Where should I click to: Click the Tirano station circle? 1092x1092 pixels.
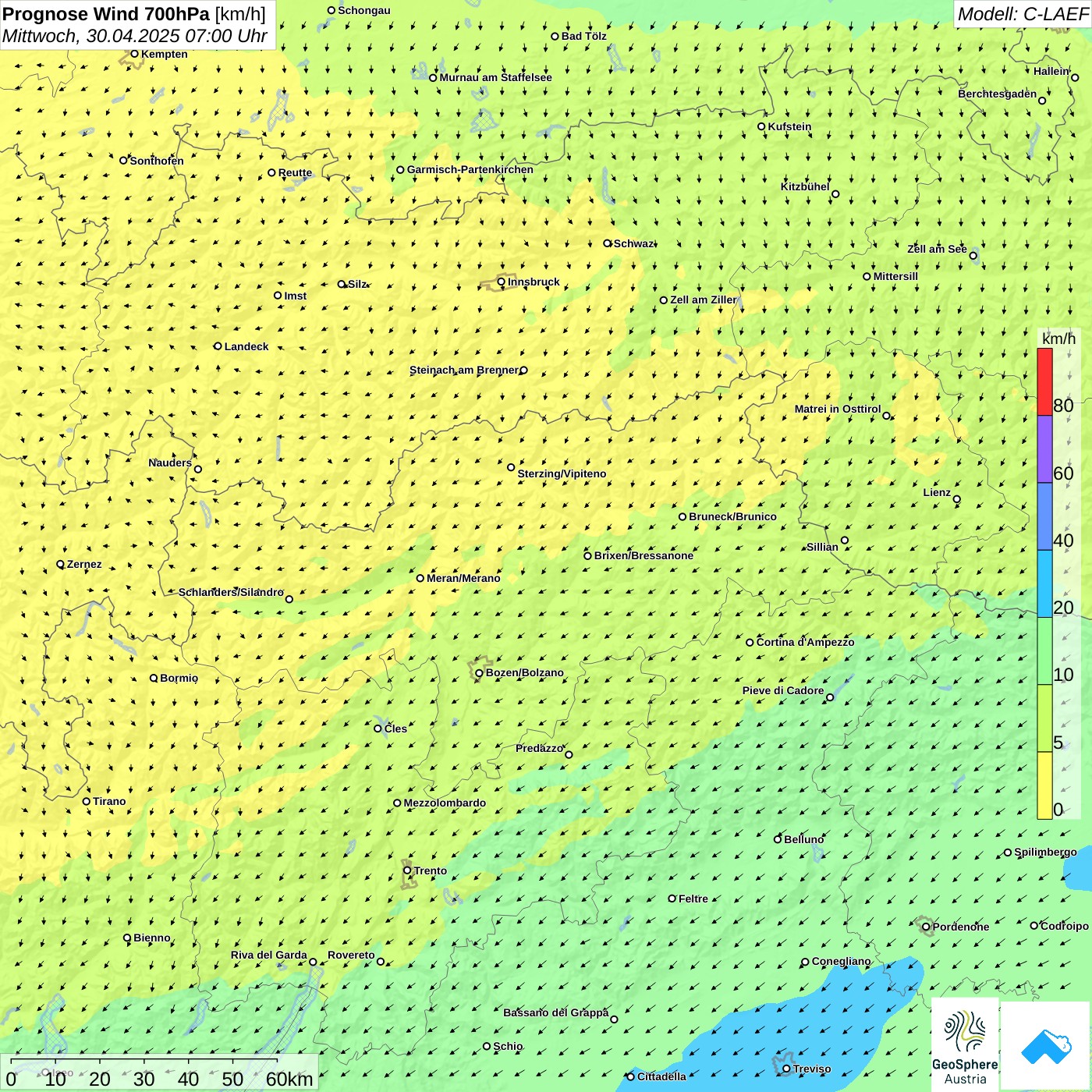pos(87,801)
